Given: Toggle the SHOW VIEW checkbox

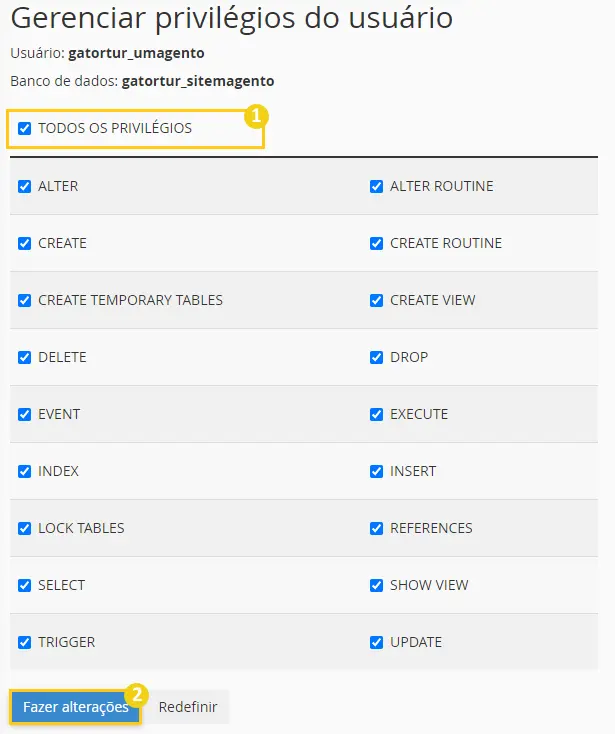Looking at the screenshot, I should 376,585.
